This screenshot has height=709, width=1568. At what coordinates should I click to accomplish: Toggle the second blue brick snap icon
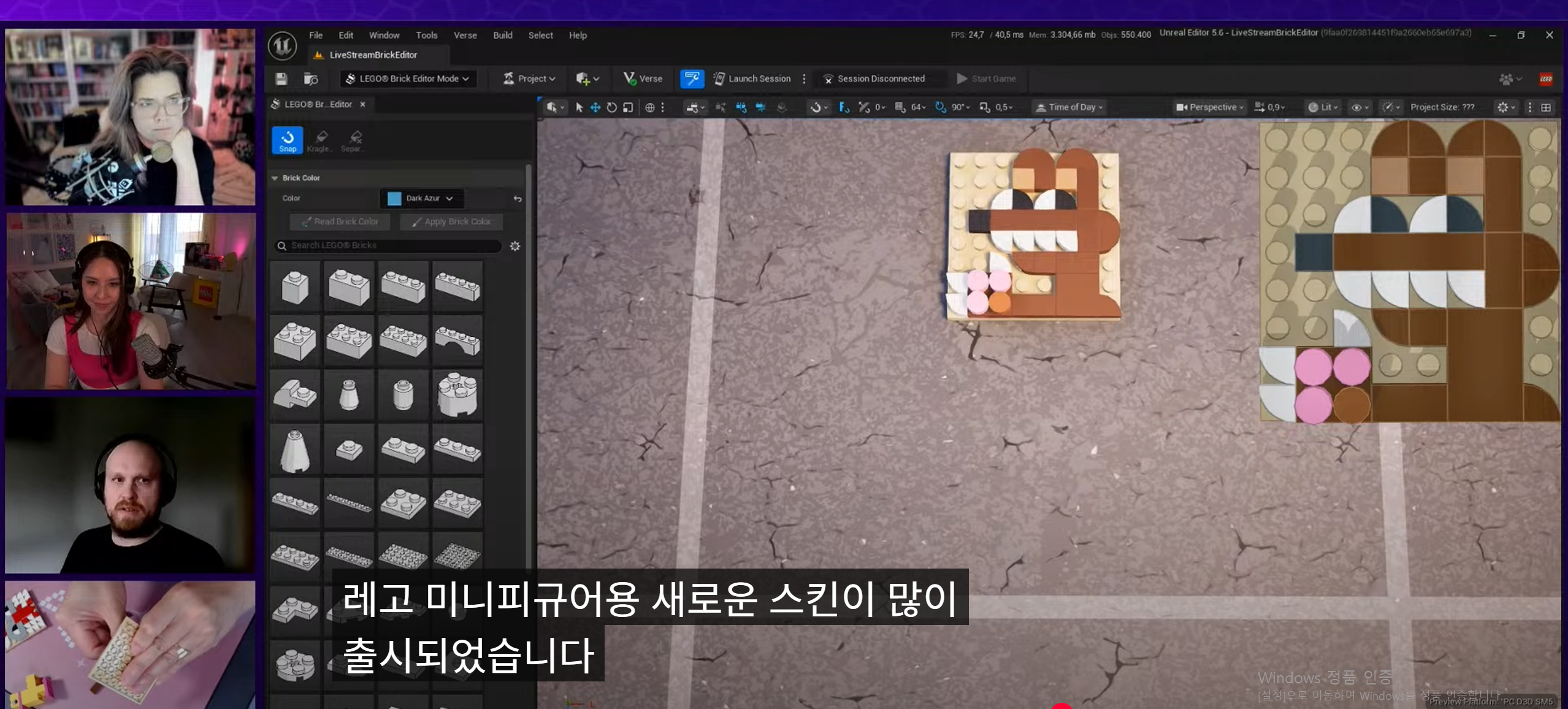(x=741, y=107)
